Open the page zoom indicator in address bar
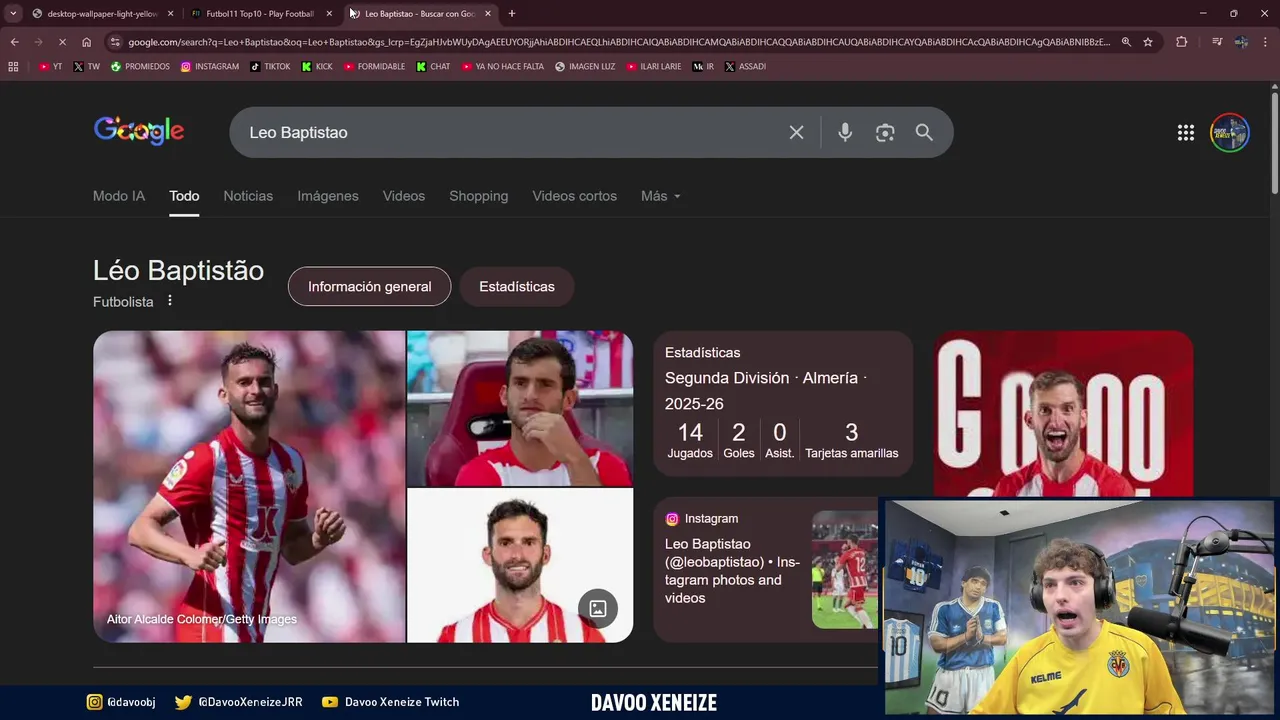 tap(1126, 42)
